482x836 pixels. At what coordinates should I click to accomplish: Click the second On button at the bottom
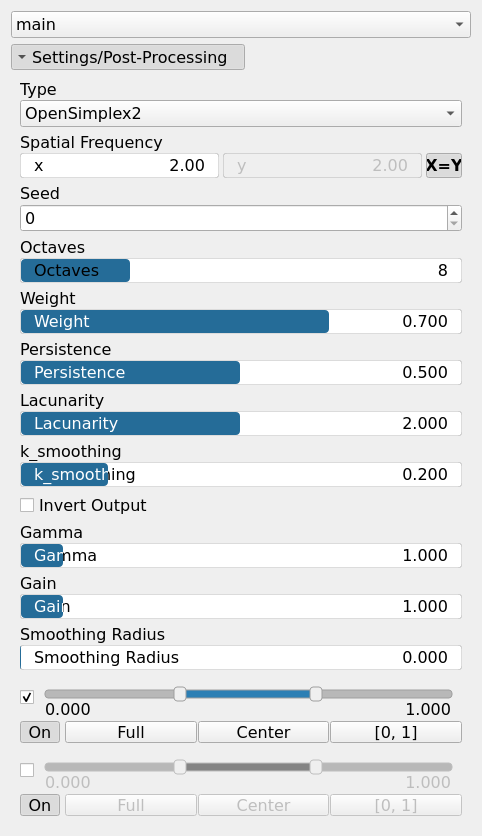point(40,805)
